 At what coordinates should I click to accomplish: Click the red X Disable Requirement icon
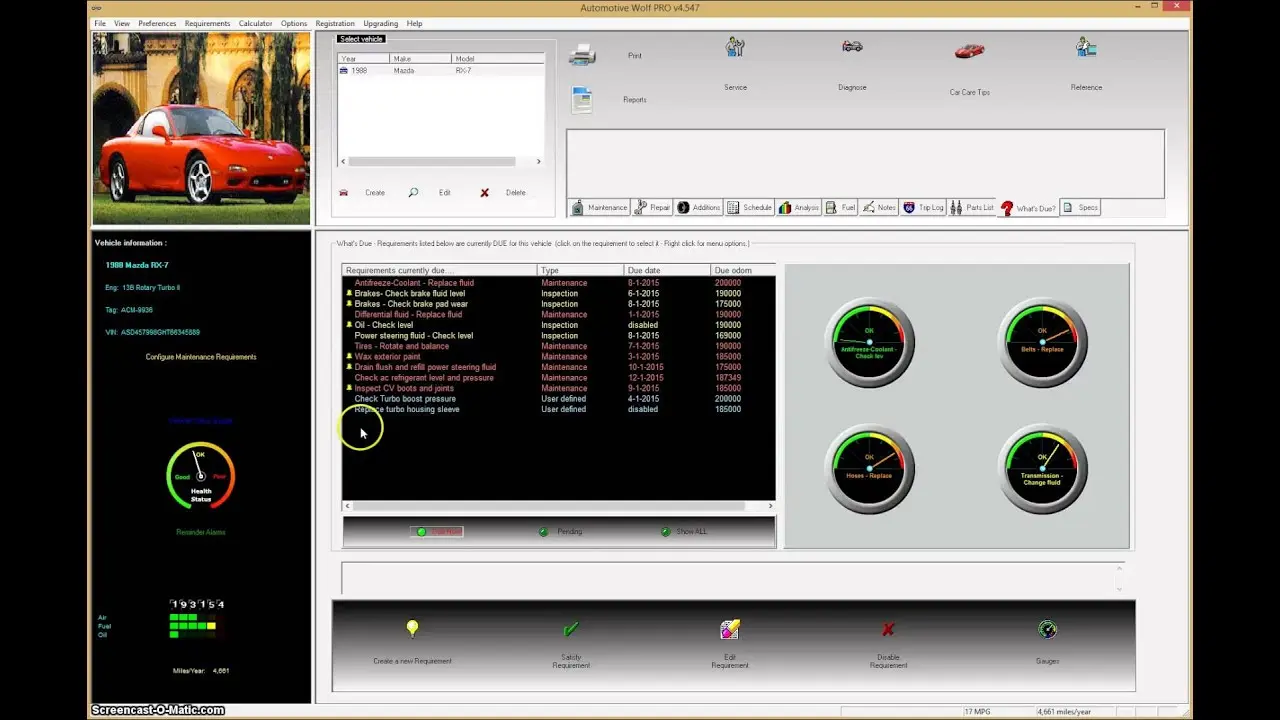pyautogui.click(x=888, y=629)
